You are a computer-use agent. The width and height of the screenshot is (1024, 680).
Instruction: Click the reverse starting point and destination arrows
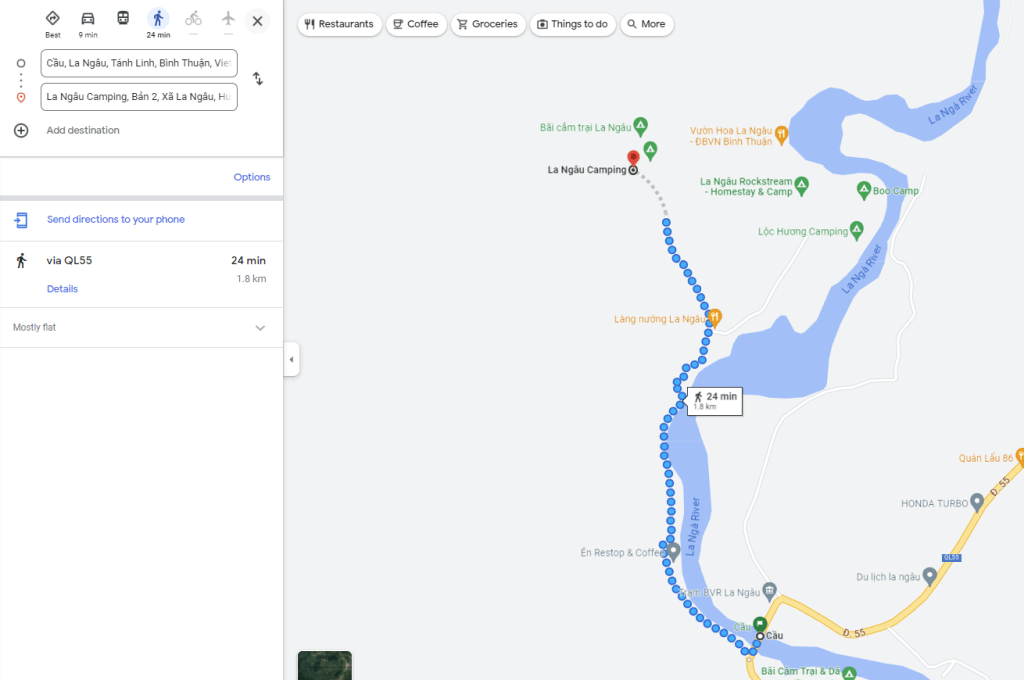[x=257, y=79]
